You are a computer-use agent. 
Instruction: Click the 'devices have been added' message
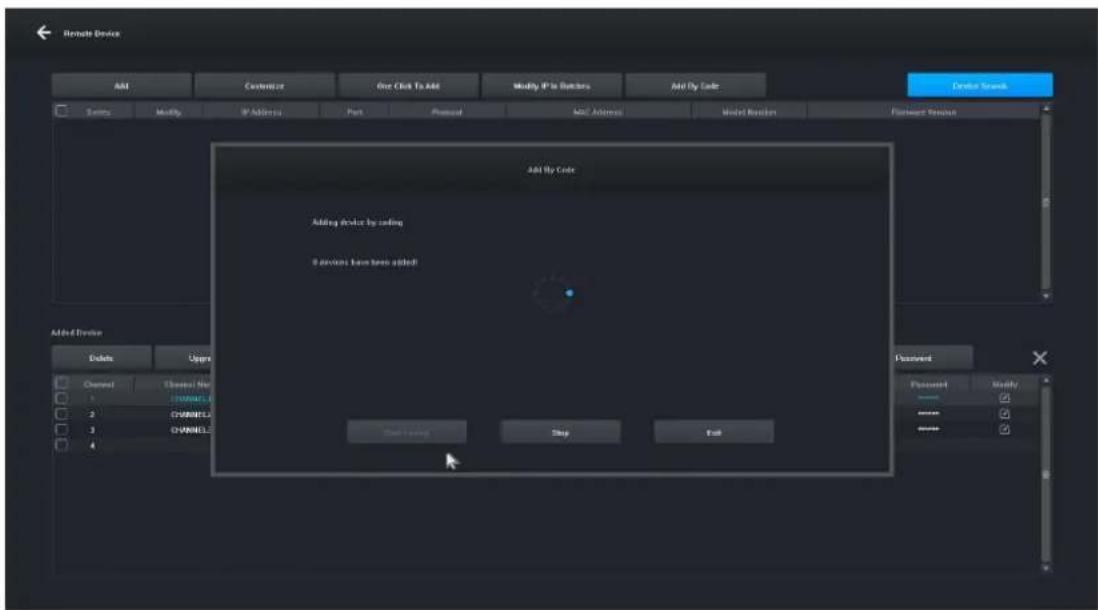tap(365, 262)
